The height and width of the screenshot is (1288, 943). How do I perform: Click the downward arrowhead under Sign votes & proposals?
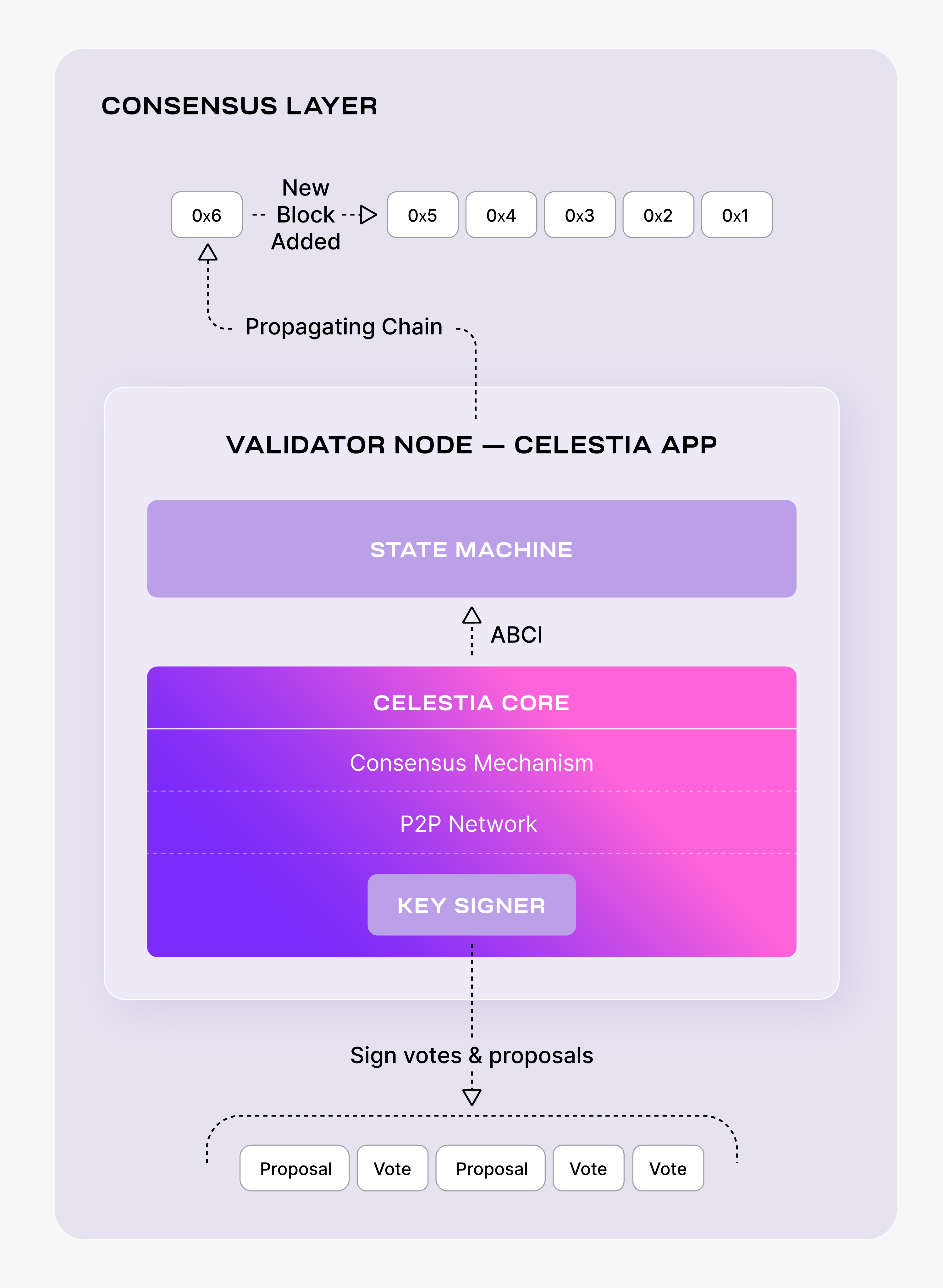(x=472, y=1097)
